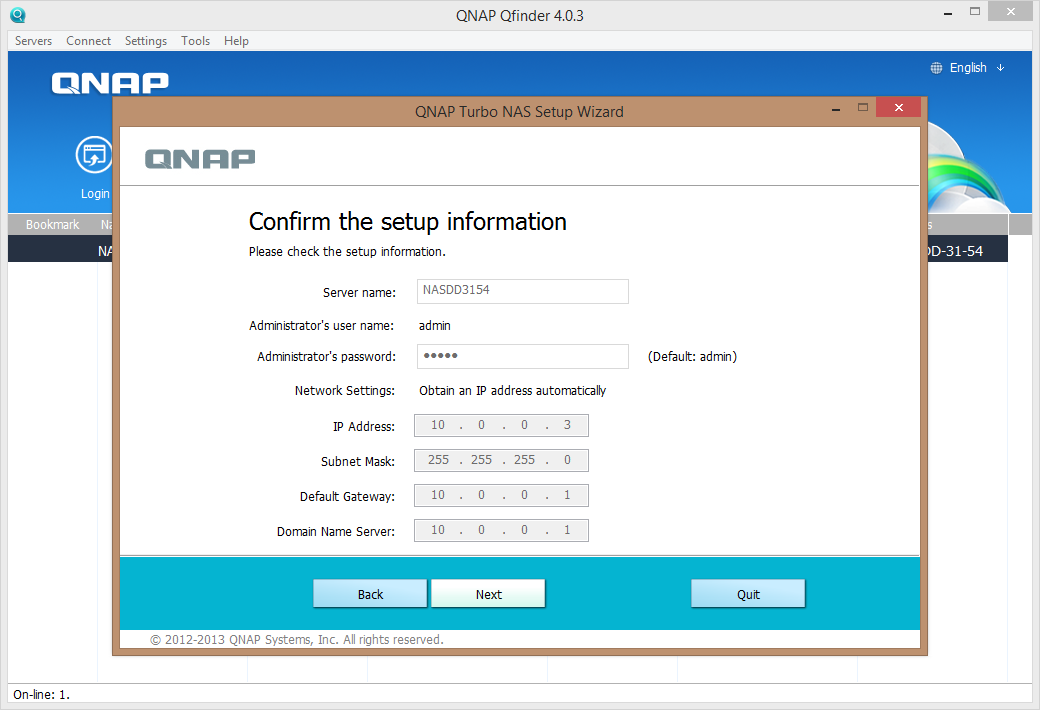Image resolution: width=1040 pixels, height=710 pixels.
Task: Click the 'On-line: 1.' status bar text
Action: (41, 695)
